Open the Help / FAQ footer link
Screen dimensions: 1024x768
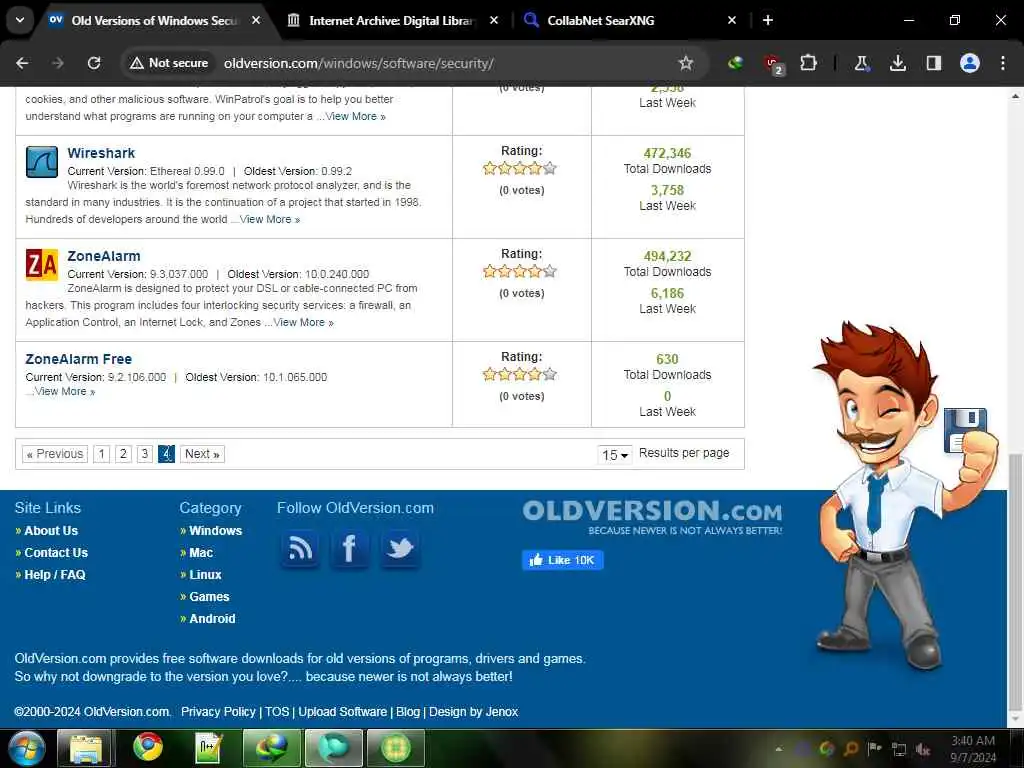click(x=55, y=575)
